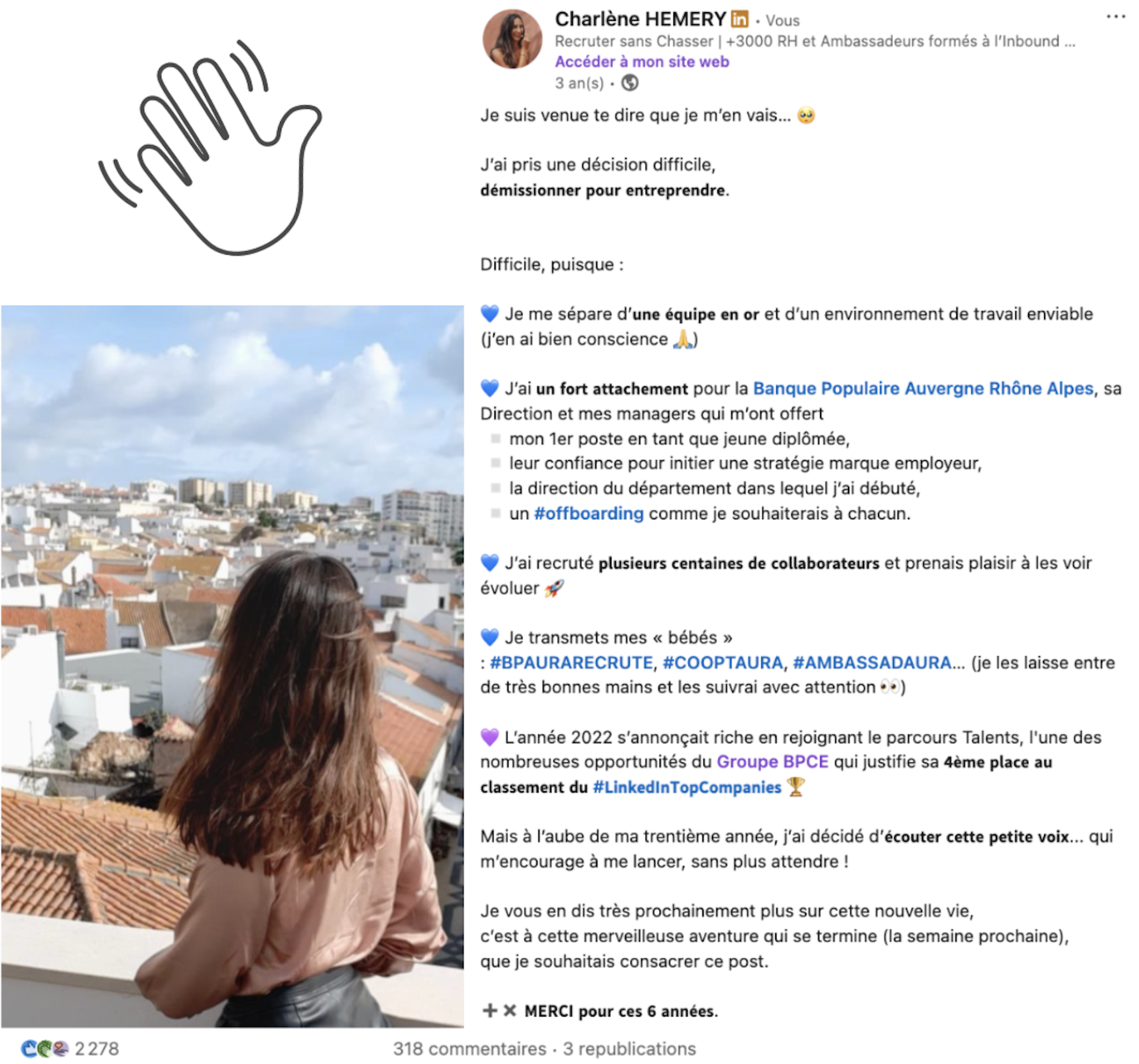Open the Groupe BPCE company mention
Viewport: 1139px width, 1064px height.
pos(773,762)
